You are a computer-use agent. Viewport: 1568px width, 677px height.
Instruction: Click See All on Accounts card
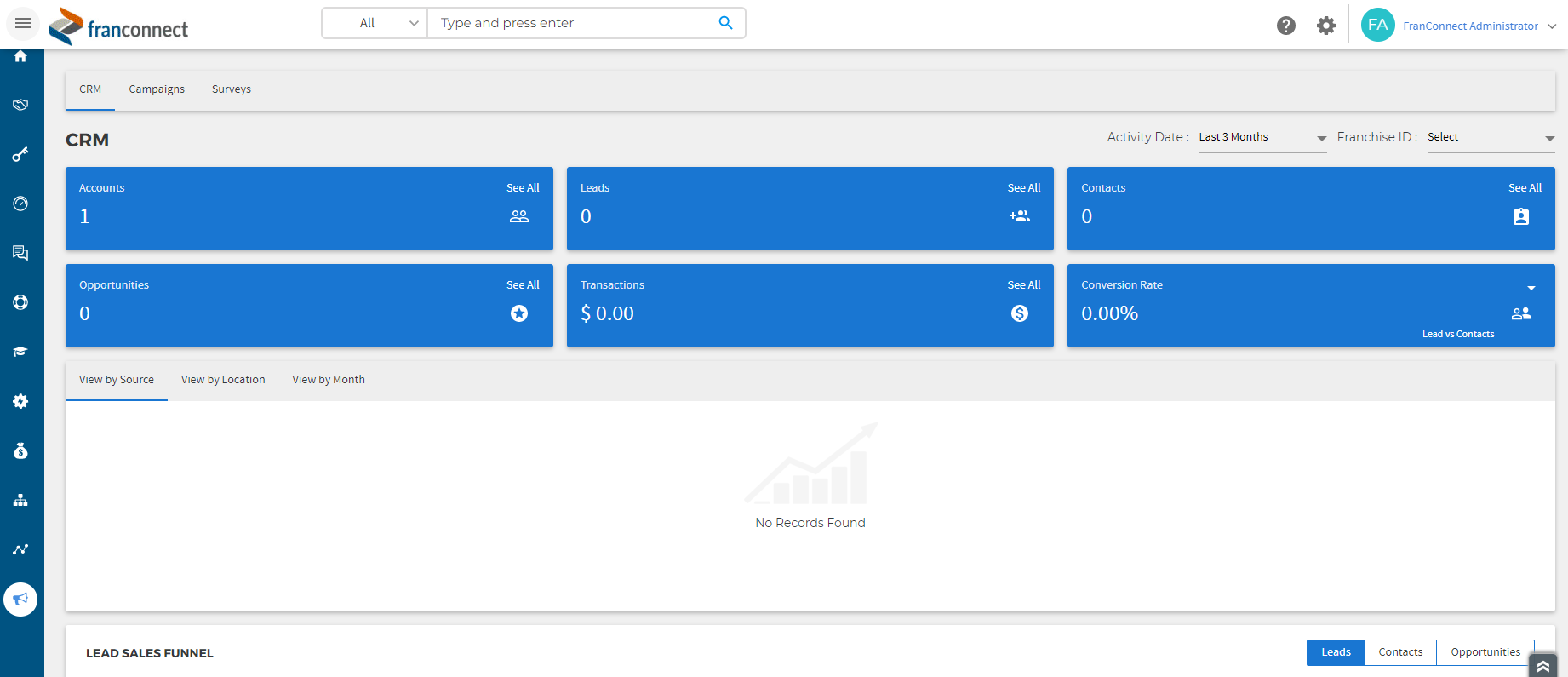(x=523, y=188)
